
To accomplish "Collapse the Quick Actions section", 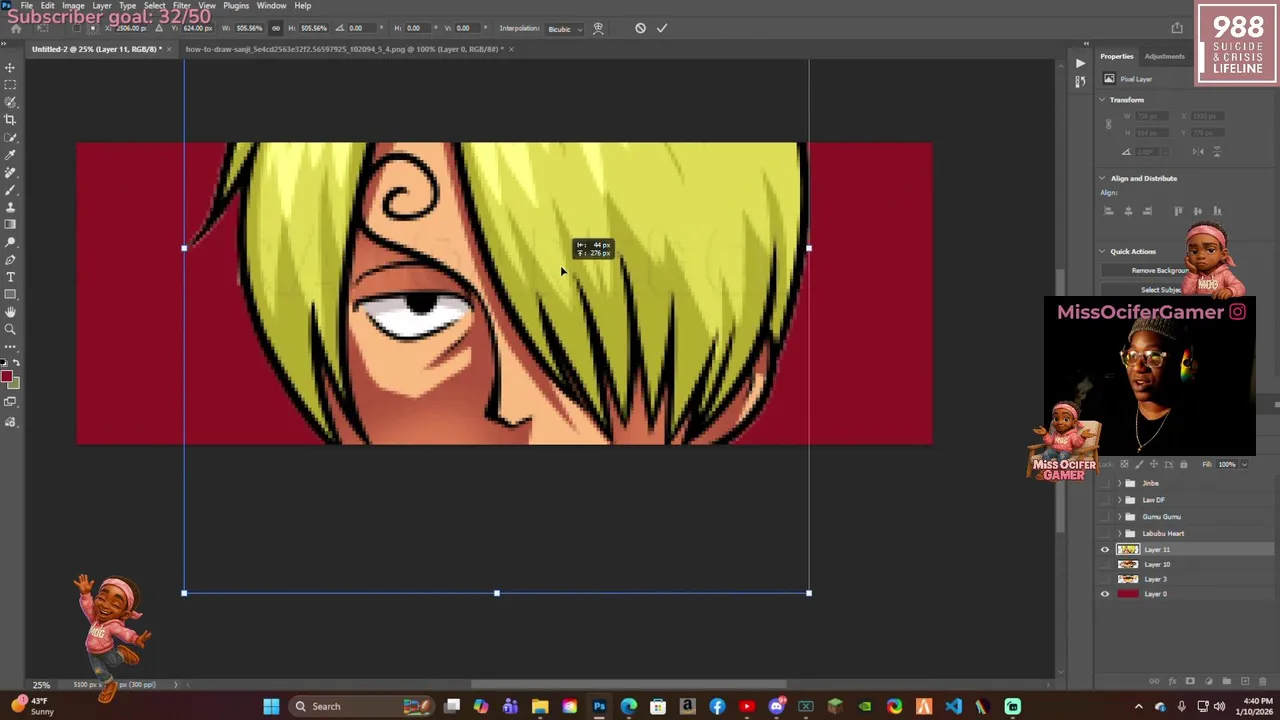I will (1102, 252).
